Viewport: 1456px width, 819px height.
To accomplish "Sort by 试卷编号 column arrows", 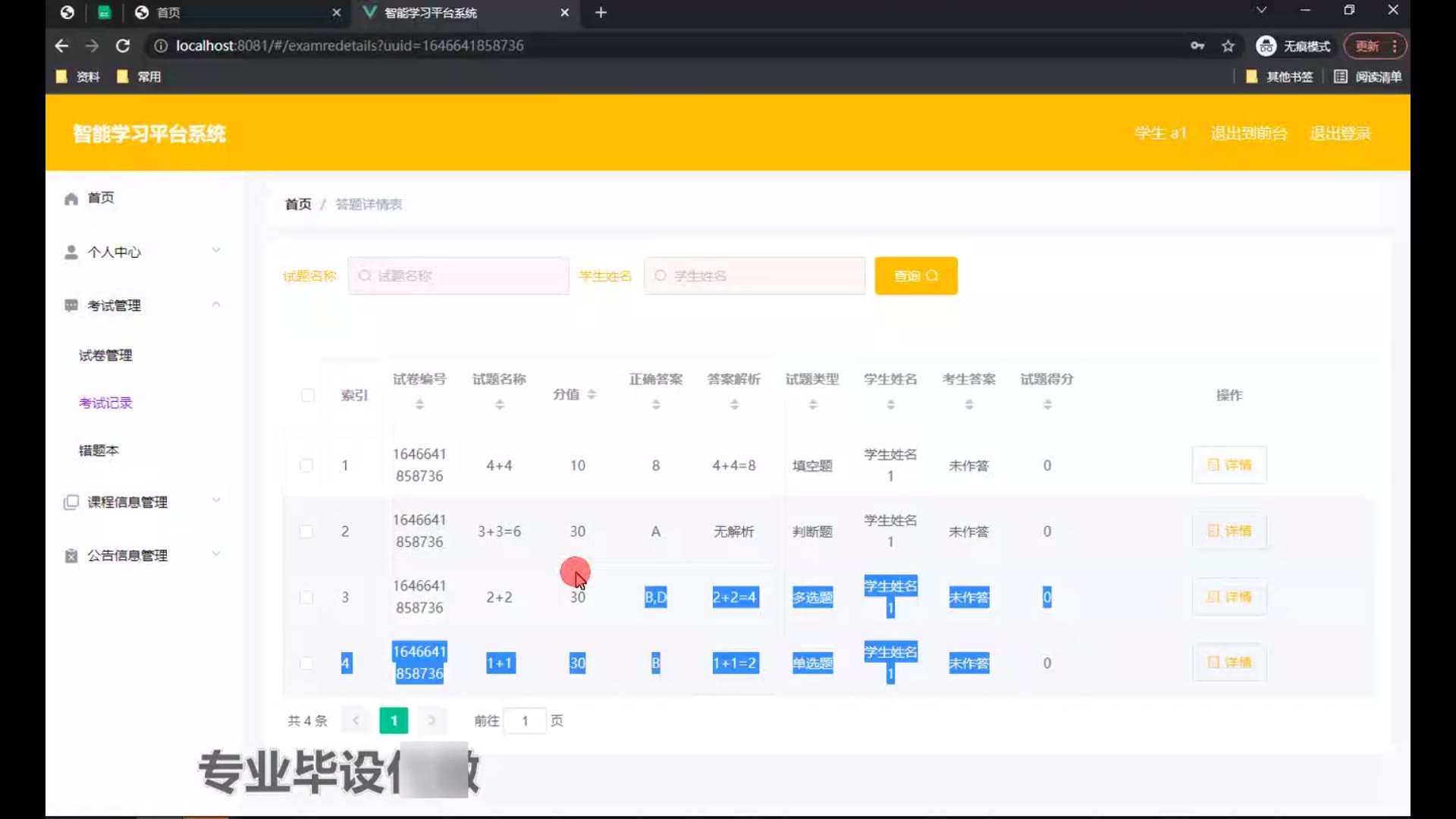I will coord(419,404).
